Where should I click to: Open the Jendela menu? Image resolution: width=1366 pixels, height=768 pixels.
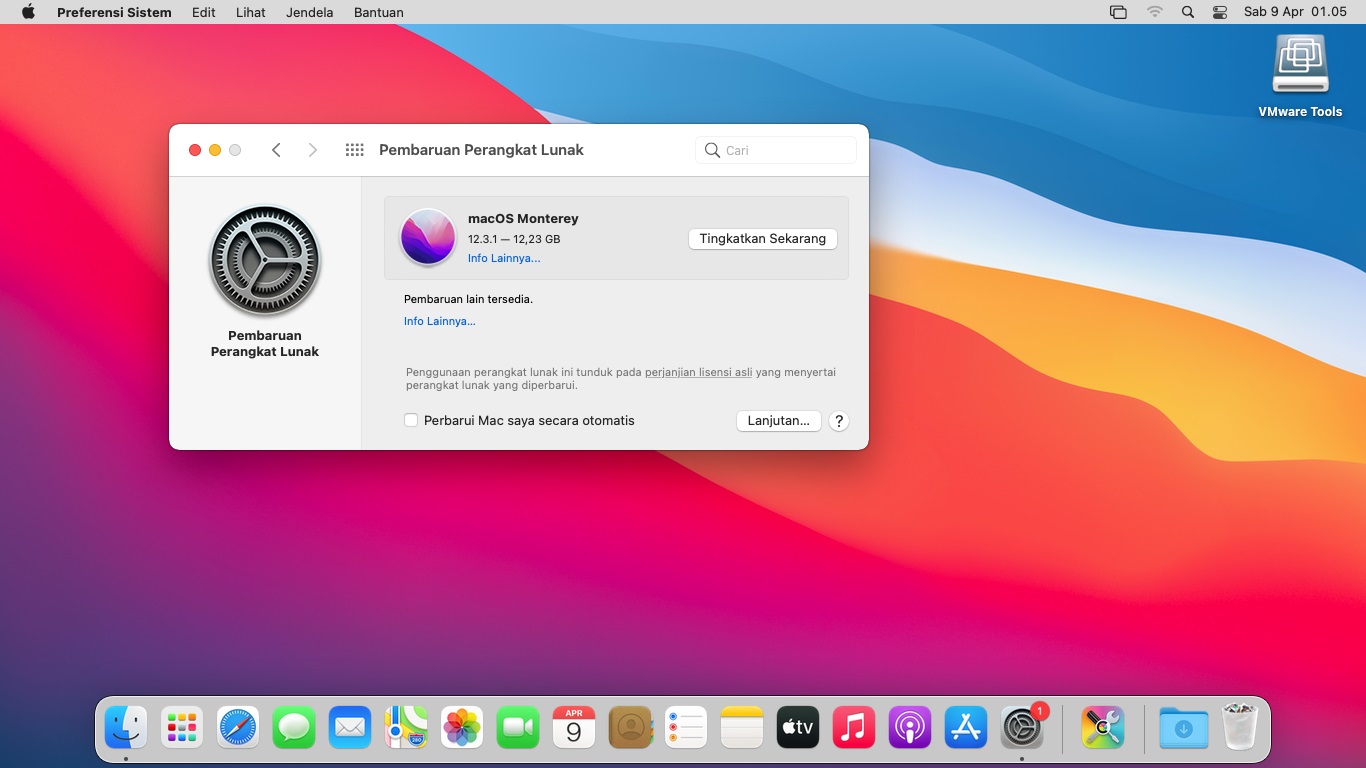(309, 12)
